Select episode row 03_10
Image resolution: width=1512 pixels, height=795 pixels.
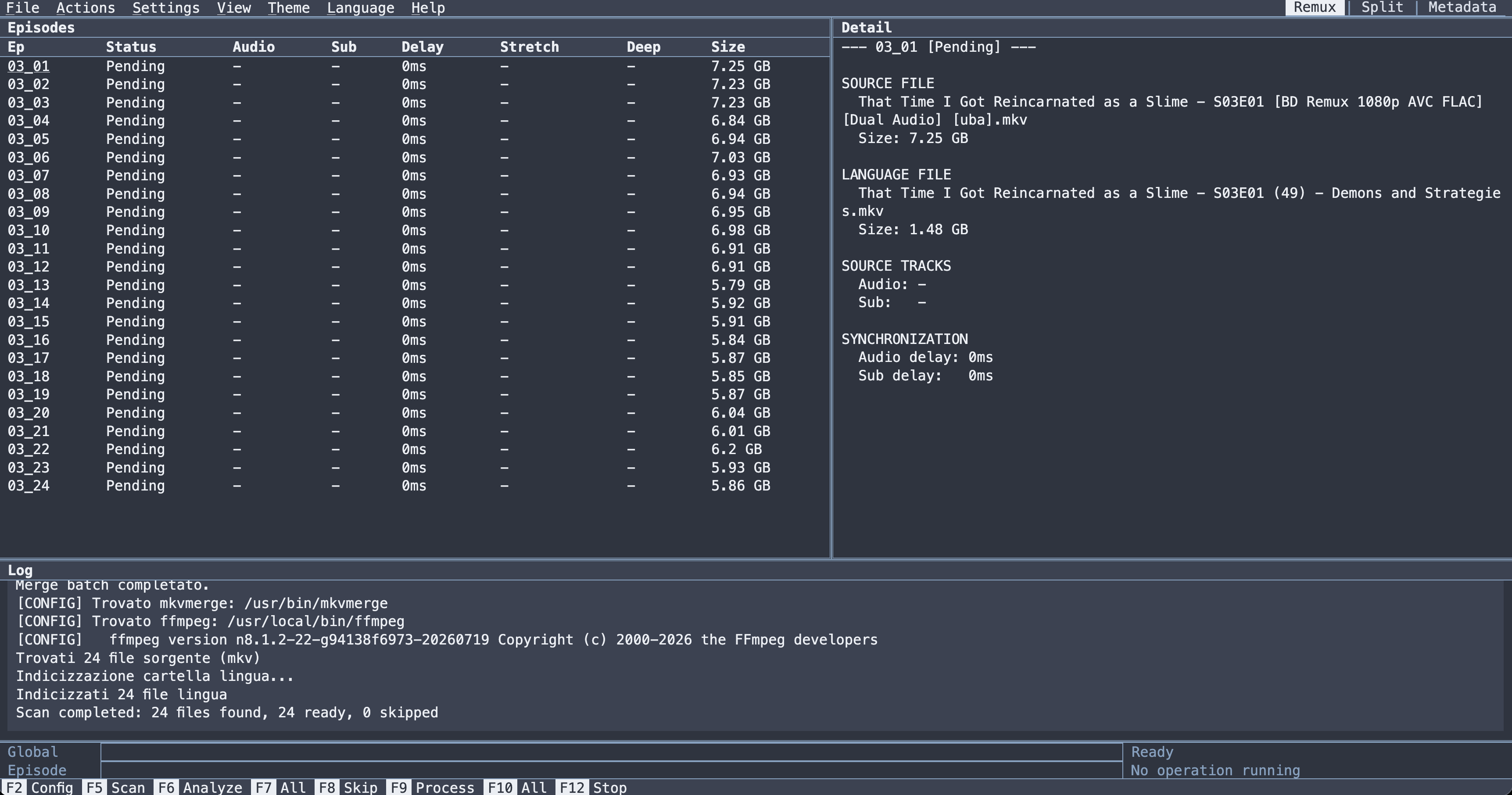pyautogui.click(x=414, y=230)
